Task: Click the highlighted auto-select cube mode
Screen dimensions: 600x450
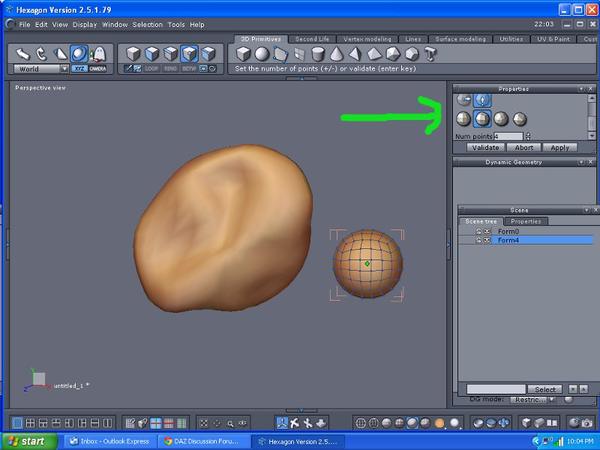Action: [x=189, y=54]
